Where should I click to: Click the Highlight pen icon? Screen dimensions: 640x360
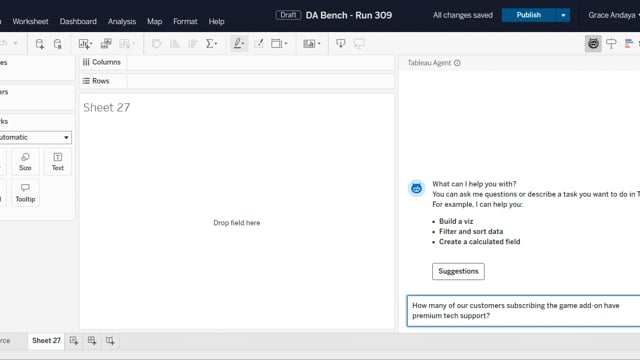239,44
